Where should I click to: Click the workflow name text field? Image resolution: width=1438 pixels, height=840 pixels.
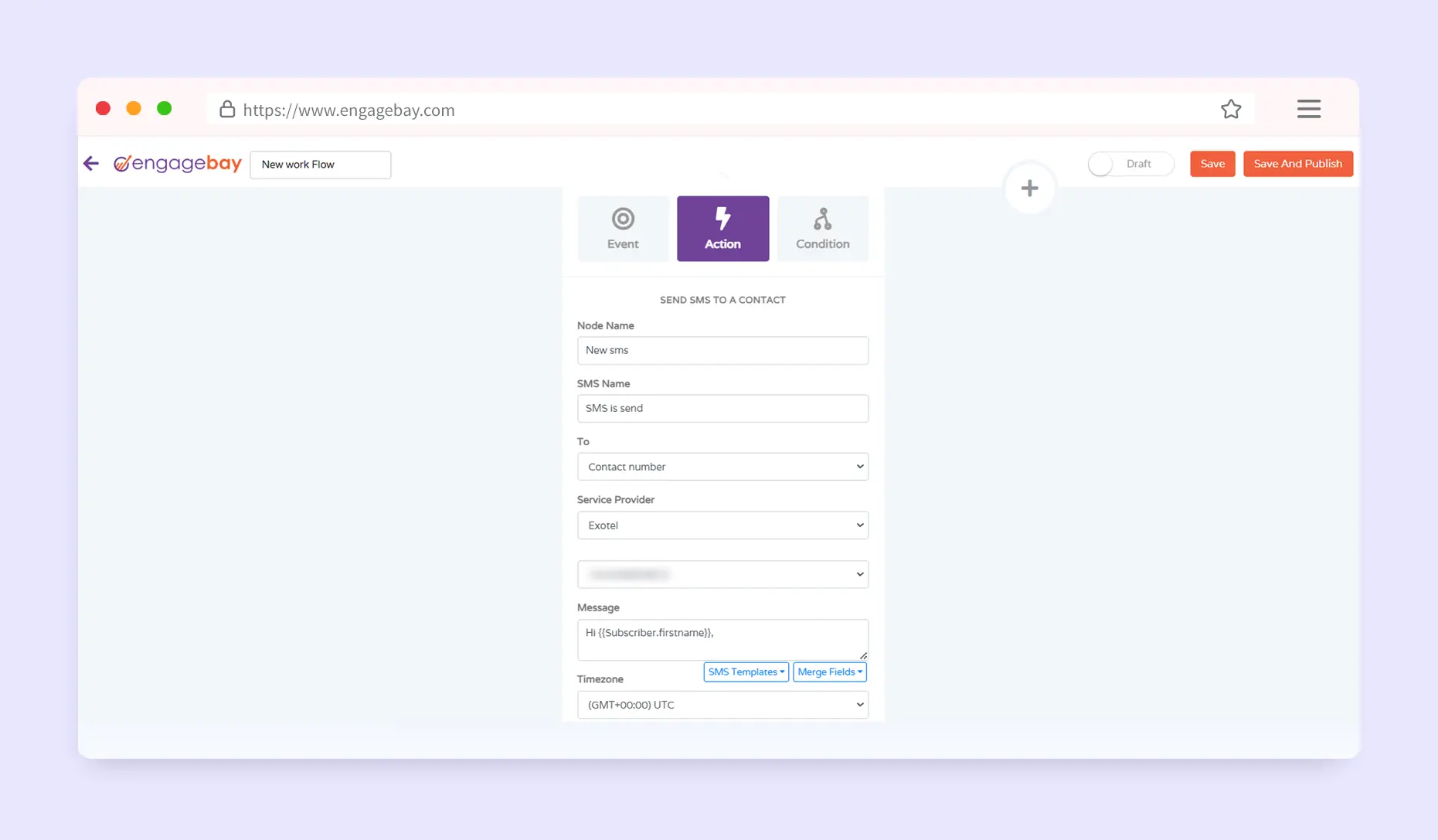[320, 165]
